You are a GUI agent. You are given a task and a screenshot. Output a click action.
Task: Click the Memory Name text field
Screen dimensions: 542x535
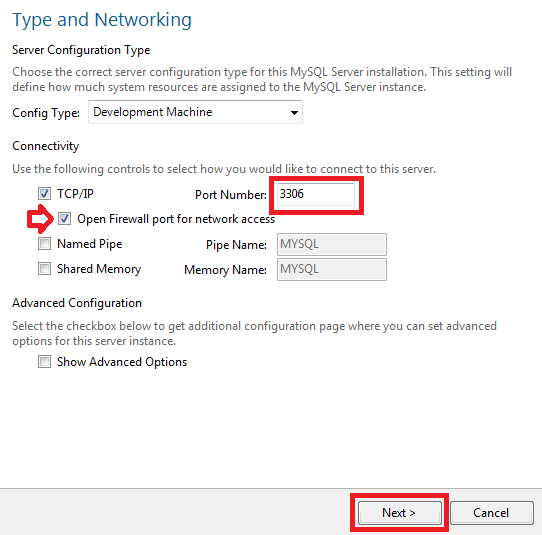tap(331, 269)
